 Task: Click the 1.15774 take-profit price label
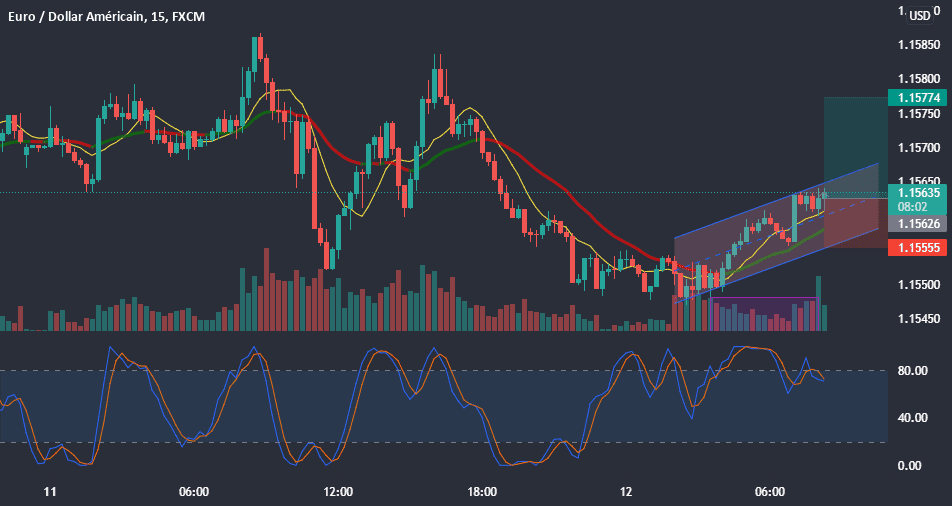click(x=917, y=97)
